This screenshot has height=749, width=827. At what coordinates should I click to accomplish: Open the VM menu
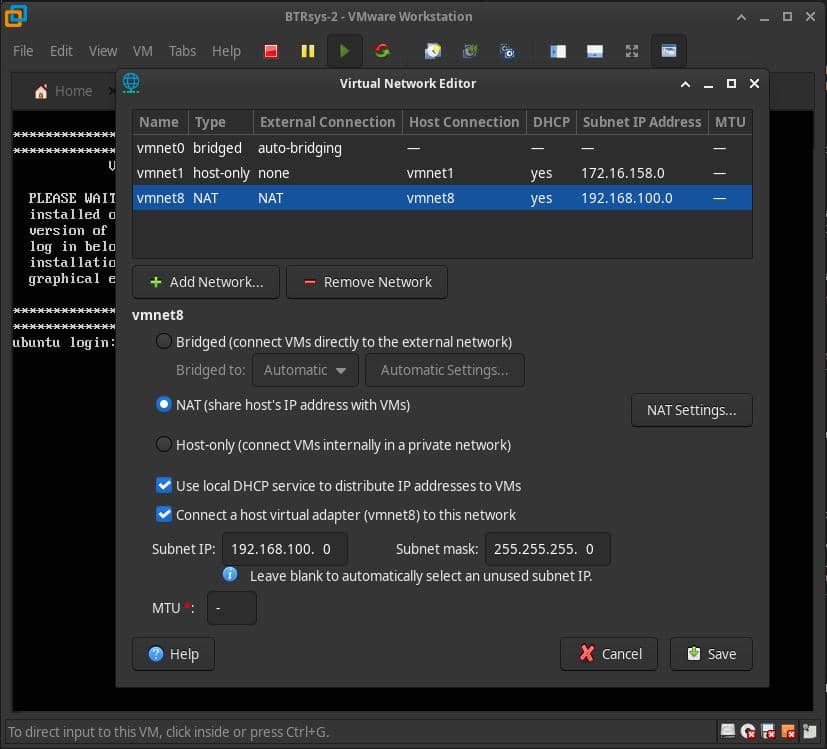[x=142, y=51]
